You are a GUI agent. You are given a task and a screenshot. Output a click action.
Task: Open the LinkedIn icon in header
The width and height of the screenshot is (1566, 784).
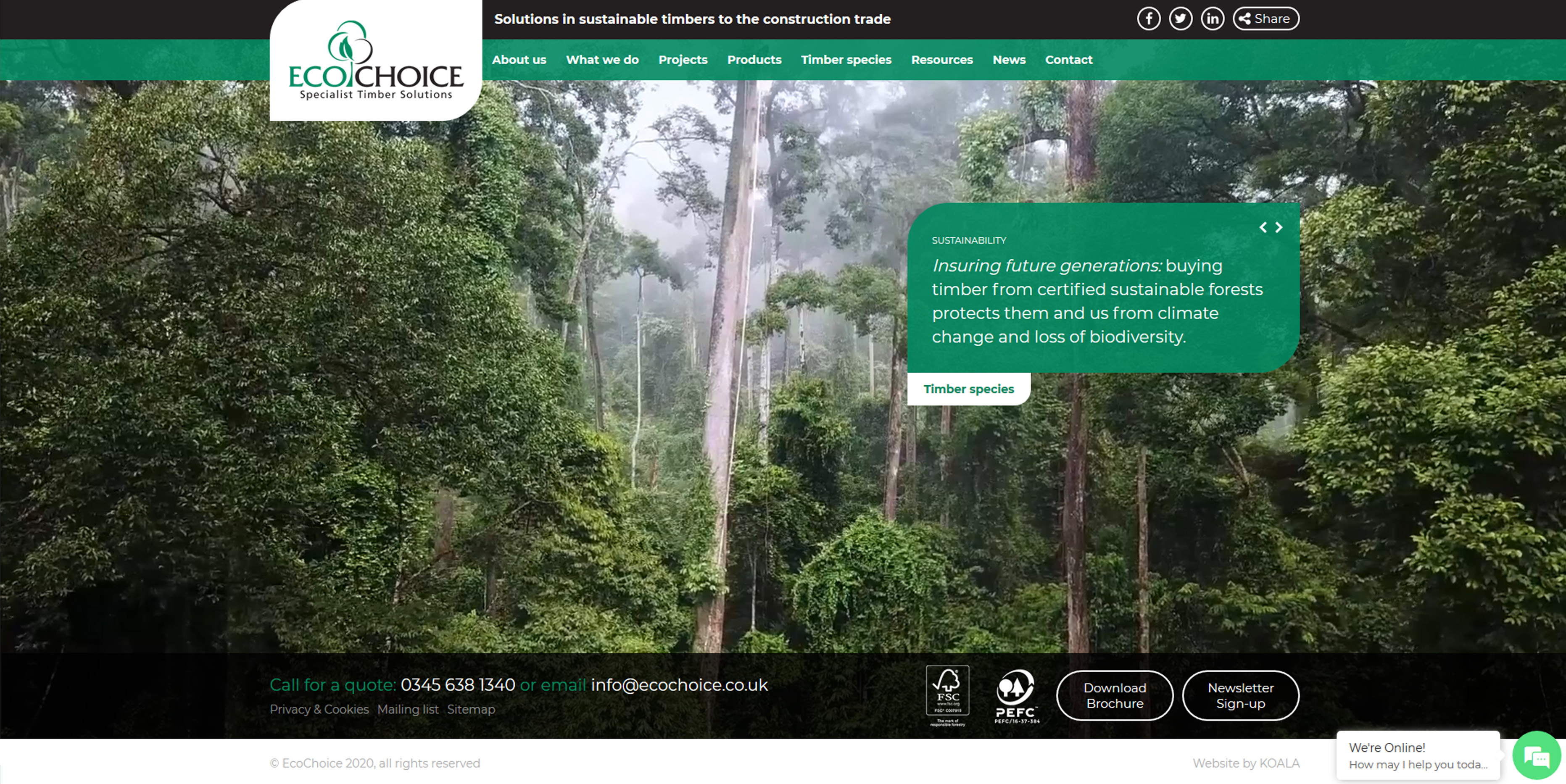tap(1212, 19)
